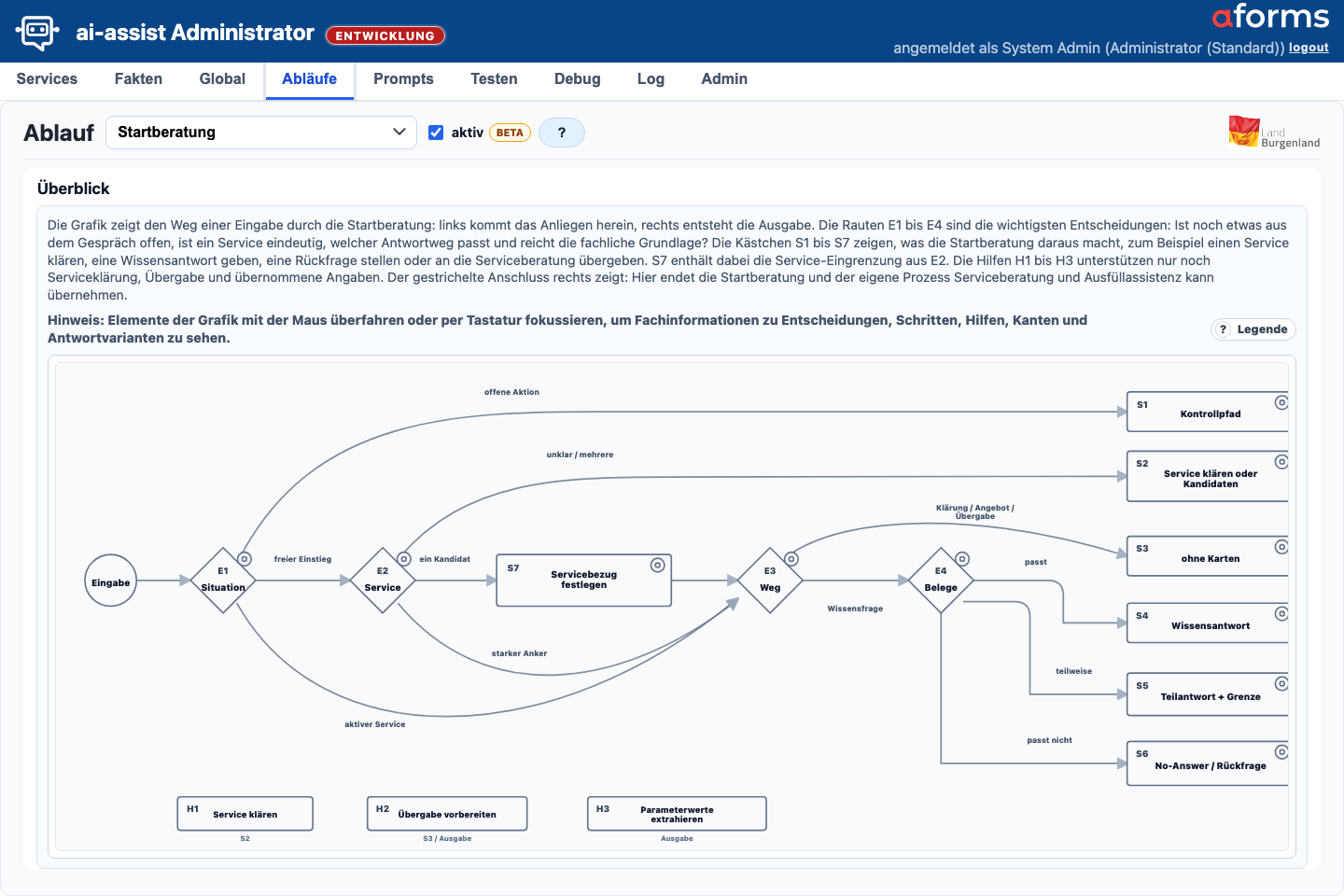Image resolution: width=1344 pixels, height=896 pixels.
Task: Click the target icon on S1 Kontrollpfad
Action: pos(1281,402)
